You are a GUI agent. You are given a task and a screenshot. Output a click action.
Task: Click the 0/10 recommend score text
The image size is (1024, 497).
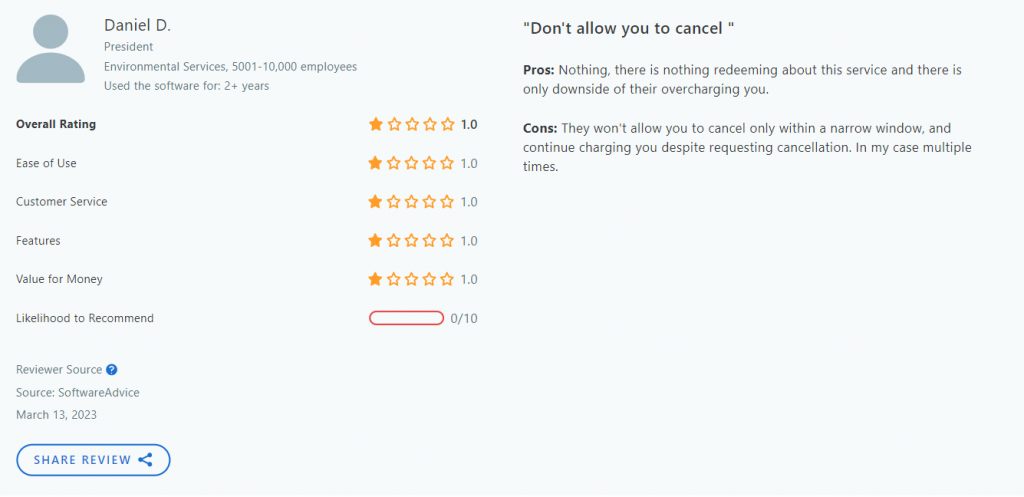tap(464, 319)
